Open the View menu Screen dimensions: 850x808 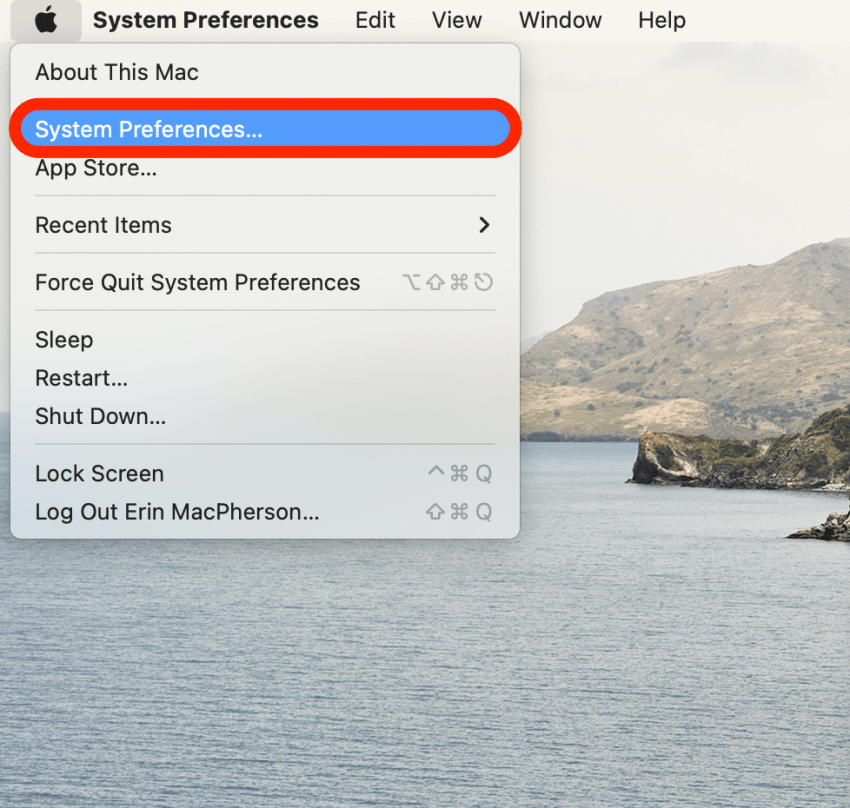pos(456,20)
